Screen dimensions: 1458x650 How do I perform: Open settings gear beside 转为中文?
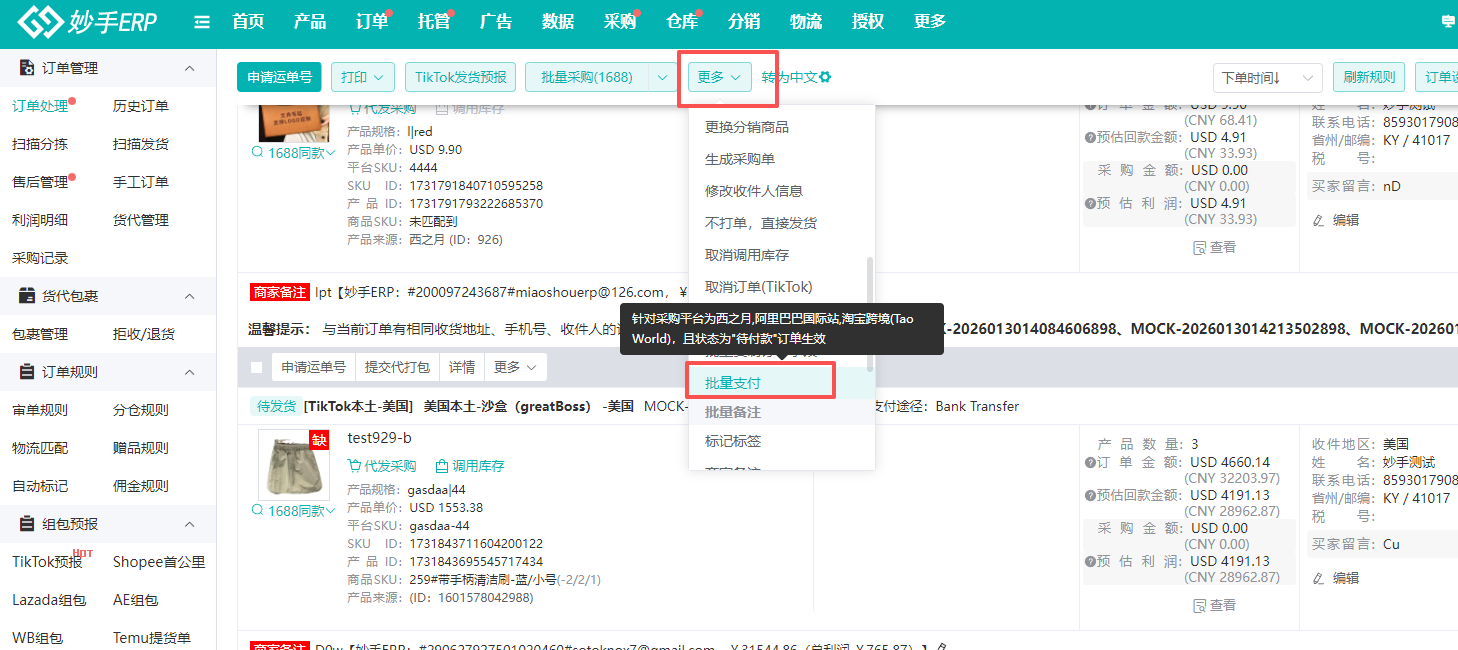tap(825, 77)
